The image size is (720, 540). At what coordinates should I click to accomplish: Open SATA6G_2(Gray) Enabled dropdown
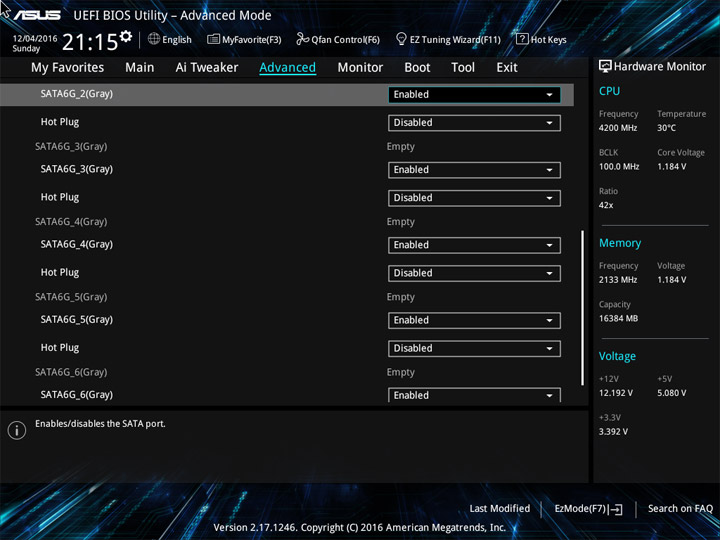click(474, 95)
